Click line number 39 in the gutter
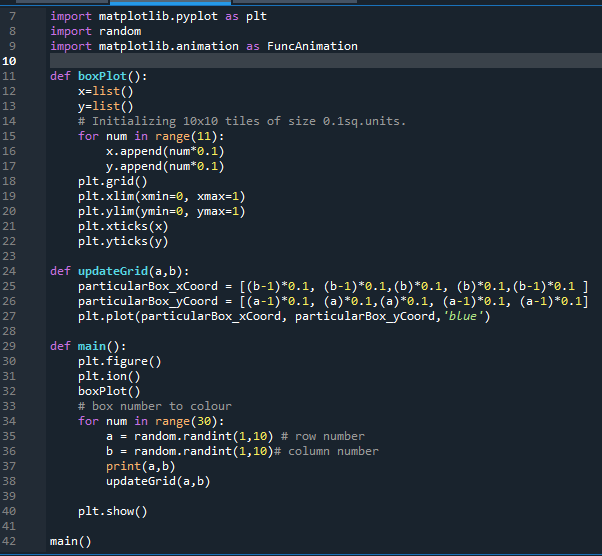Viewport: 602px width, 556px height. (x=9, y=496)
